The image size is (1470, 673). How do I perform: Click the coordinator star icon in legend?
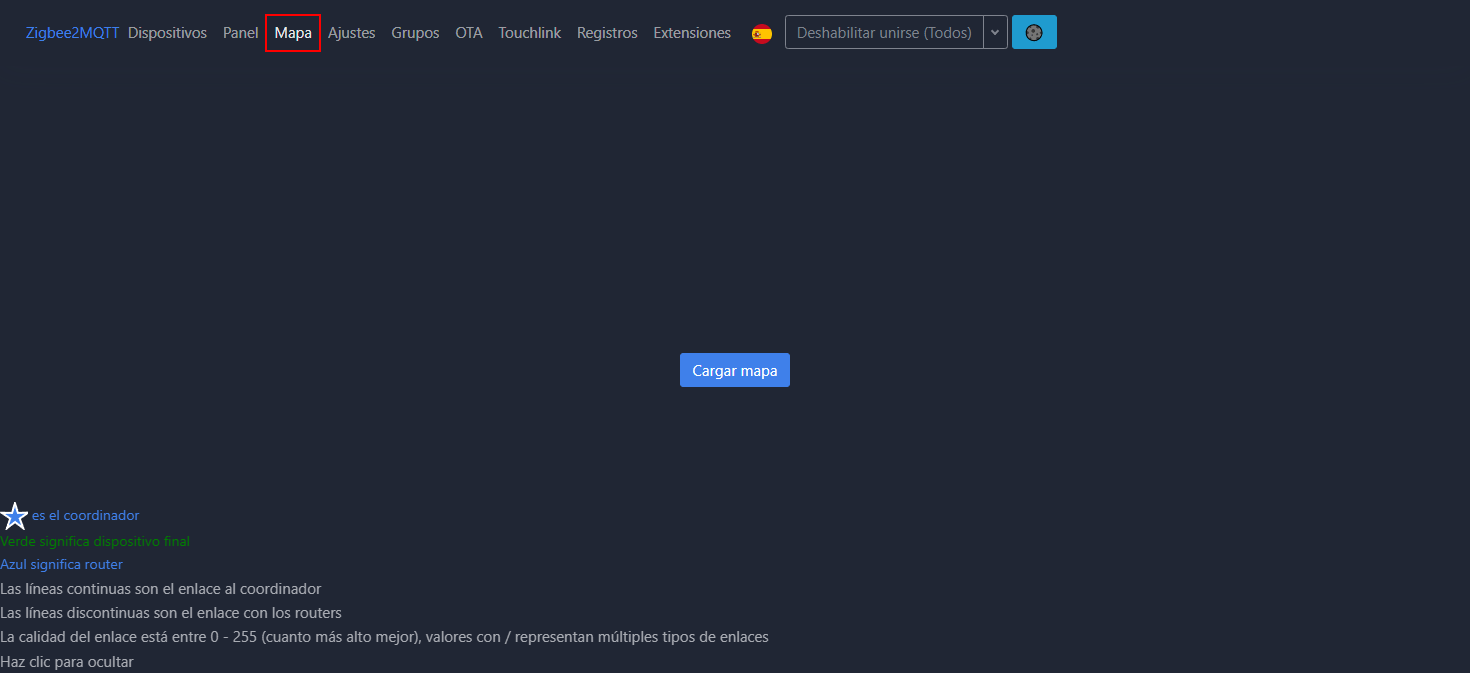(x=14, y=516)
